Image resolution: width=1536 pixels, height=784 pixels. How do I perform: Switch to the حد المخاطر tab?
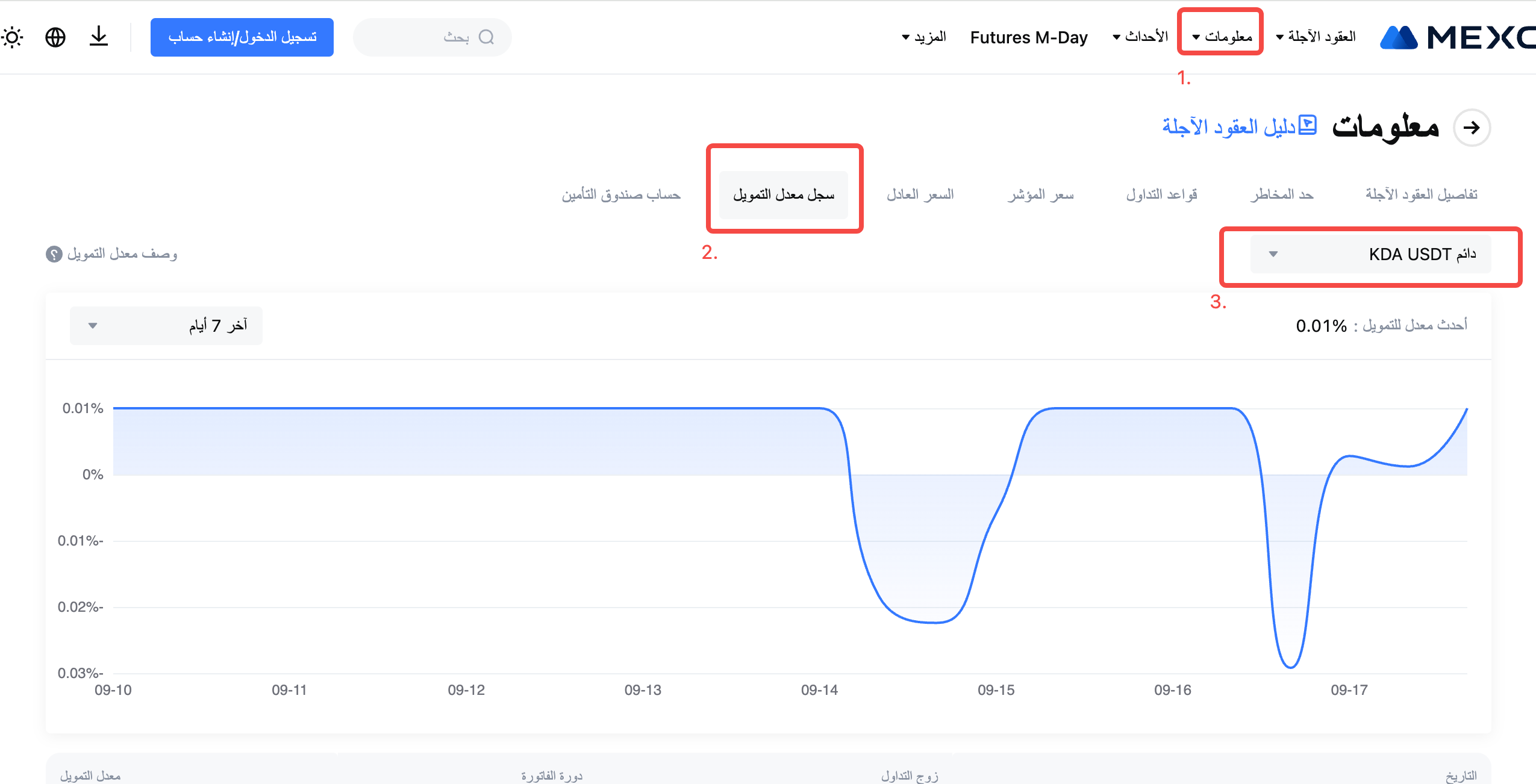(x=1281, y=194)
